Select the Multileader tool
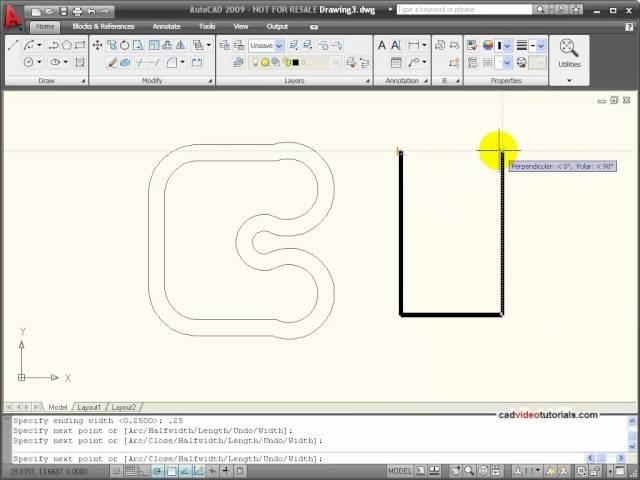The image size is (640, 480). [x=413, y=62]
